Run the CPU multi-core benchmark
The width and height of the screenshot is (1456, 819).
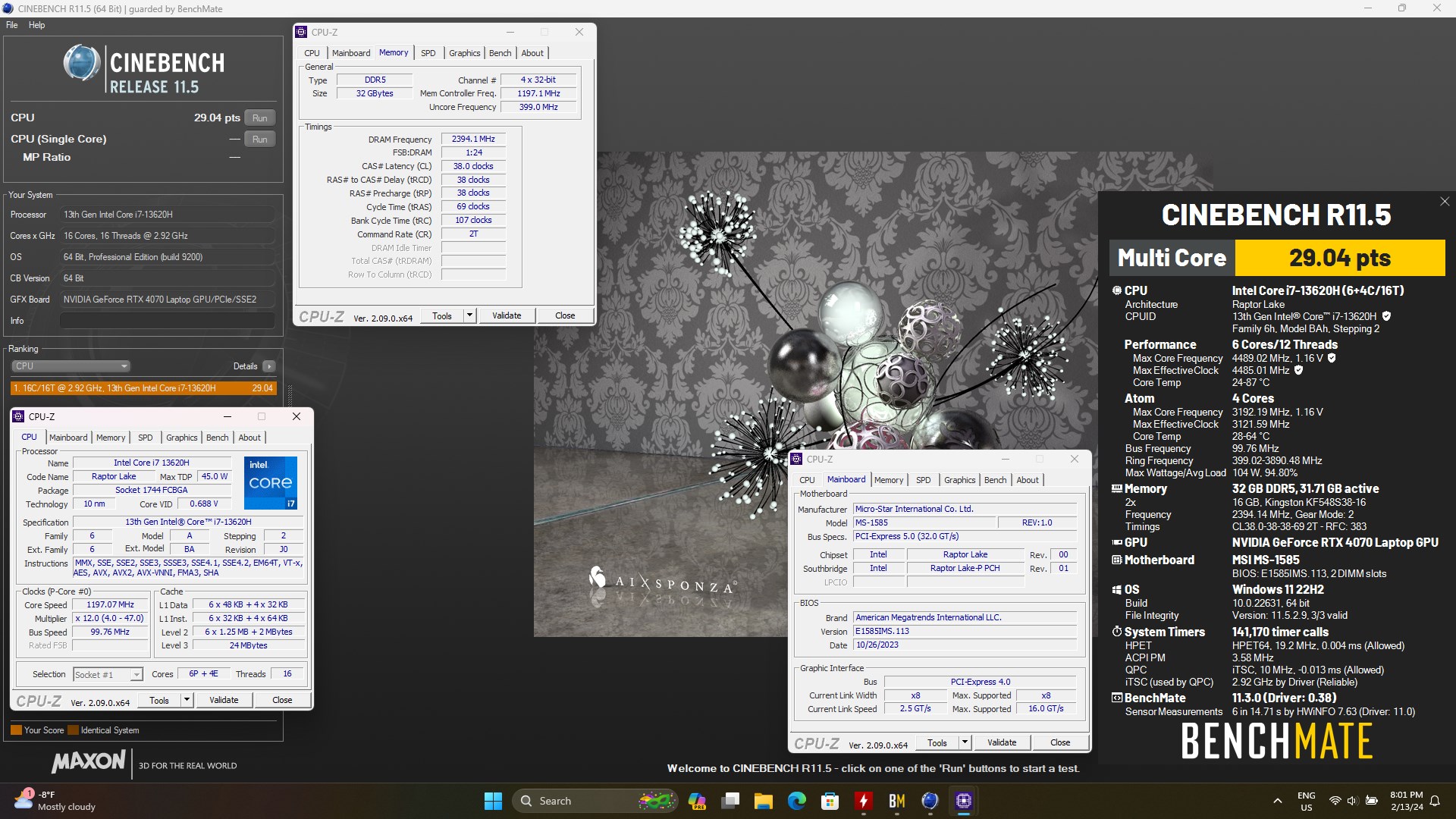pyautogui.click(x=260, y=118)
